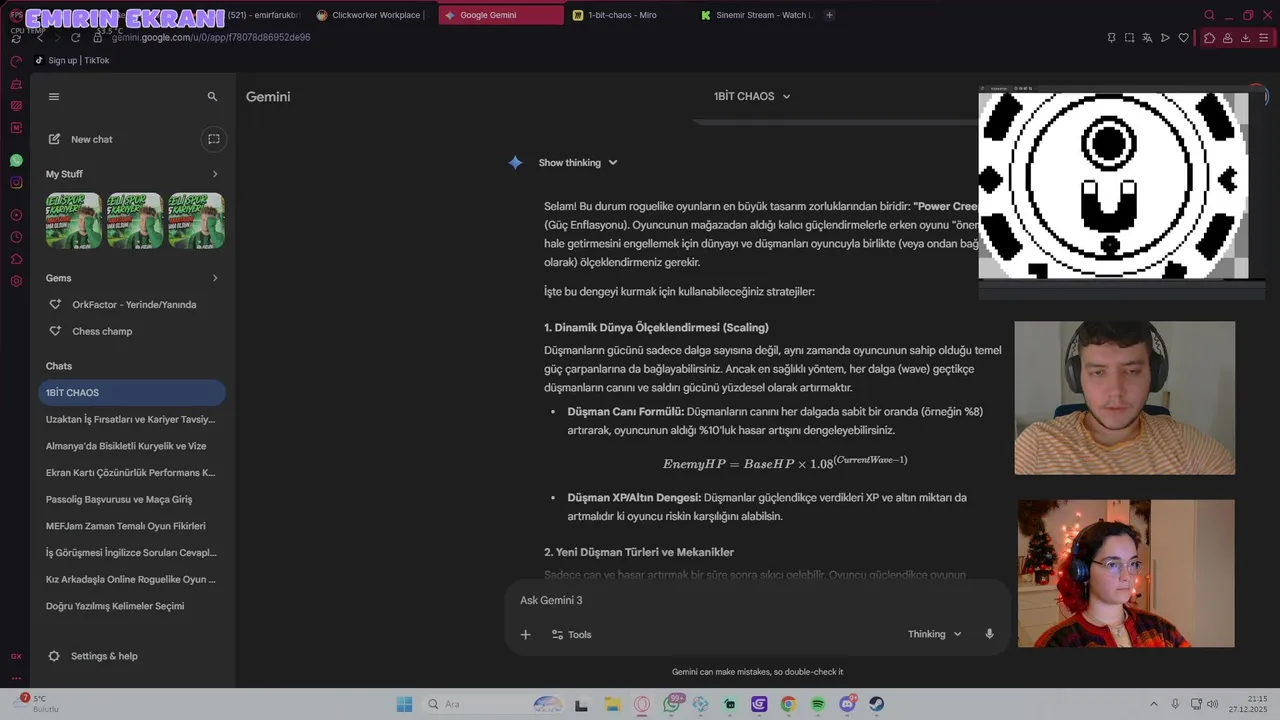Open third My Stuff thumbnail image

(196, 220)
